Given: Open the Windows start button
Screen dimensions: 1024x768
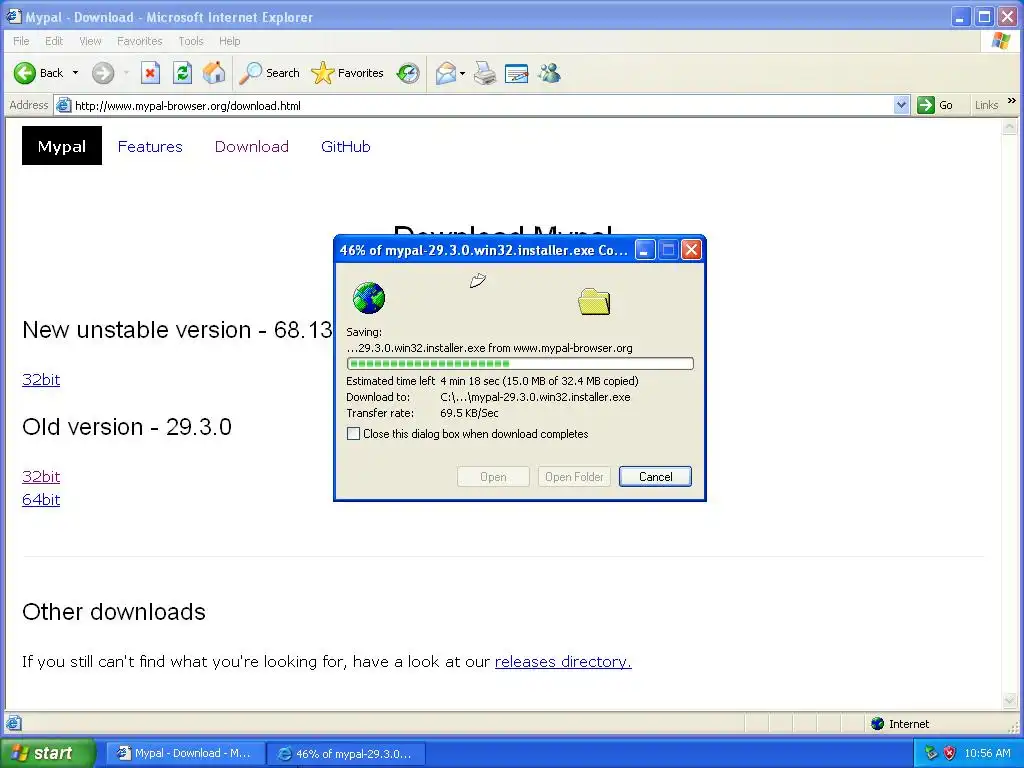Looking at the screenshot, I should 46,753.
